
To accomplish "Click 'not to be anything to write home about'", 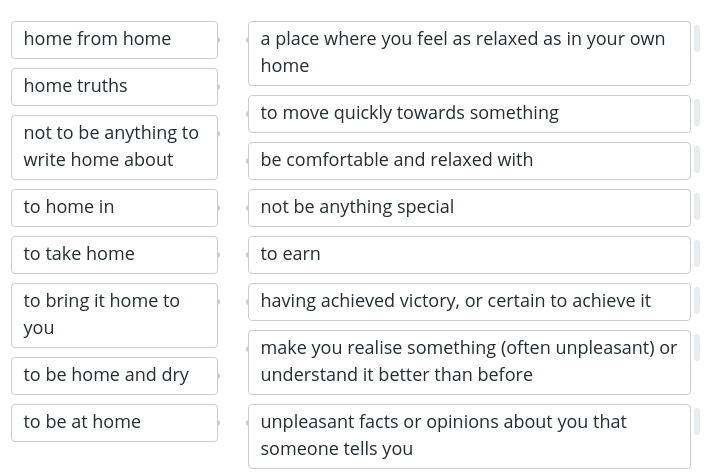I will 114,147.
